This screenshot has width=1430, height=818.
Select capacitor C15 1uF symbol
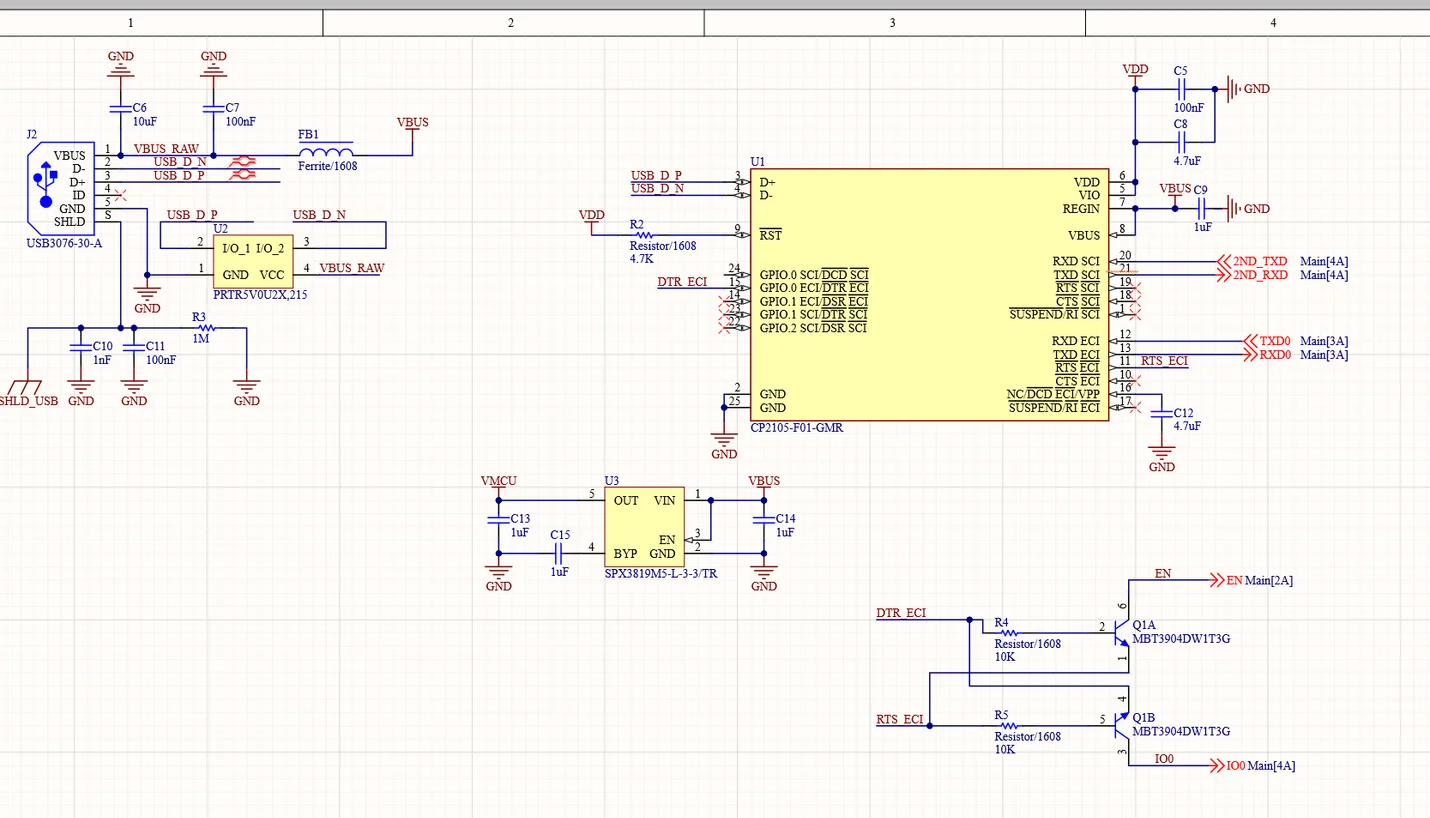(559, 553)
